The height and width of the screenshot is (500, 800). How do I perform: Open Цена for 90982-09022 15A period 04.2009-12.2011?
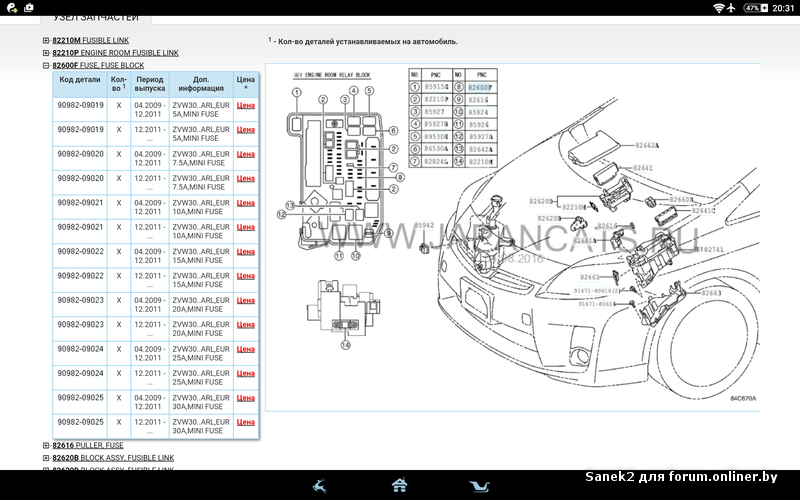coord(245,252)
